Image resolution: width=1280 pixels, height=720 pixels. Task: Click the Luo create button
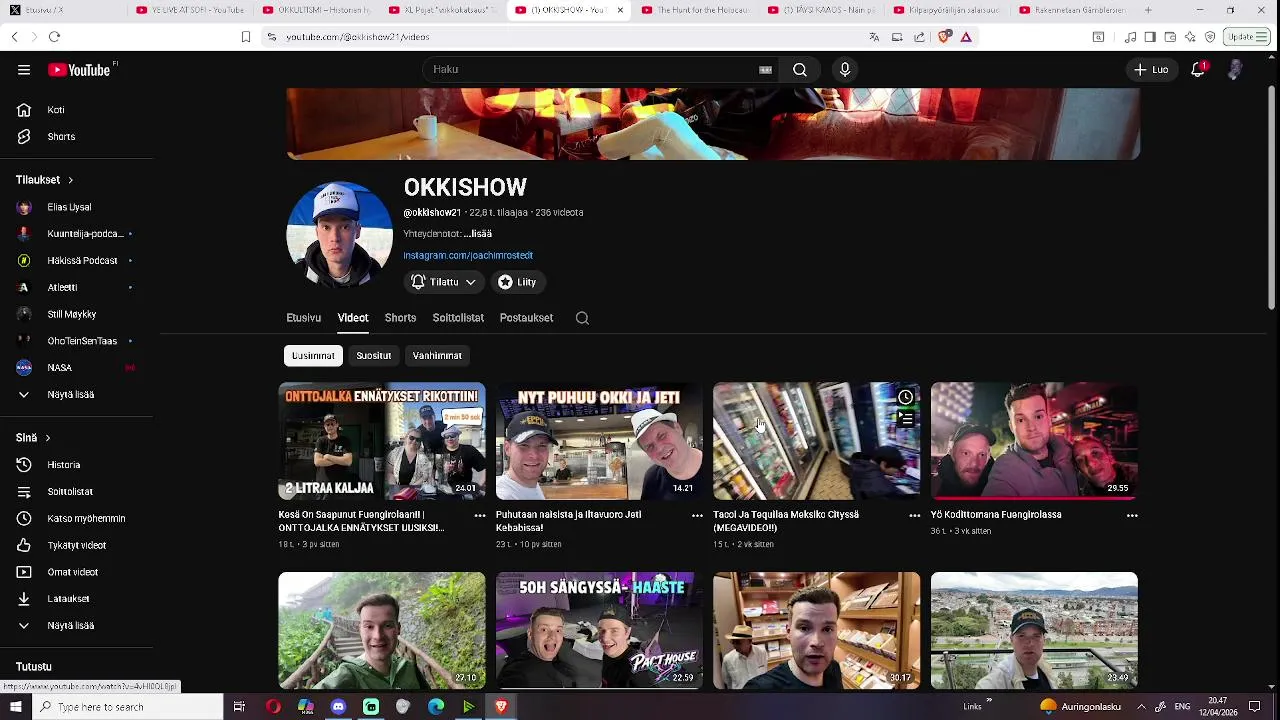1151,70
